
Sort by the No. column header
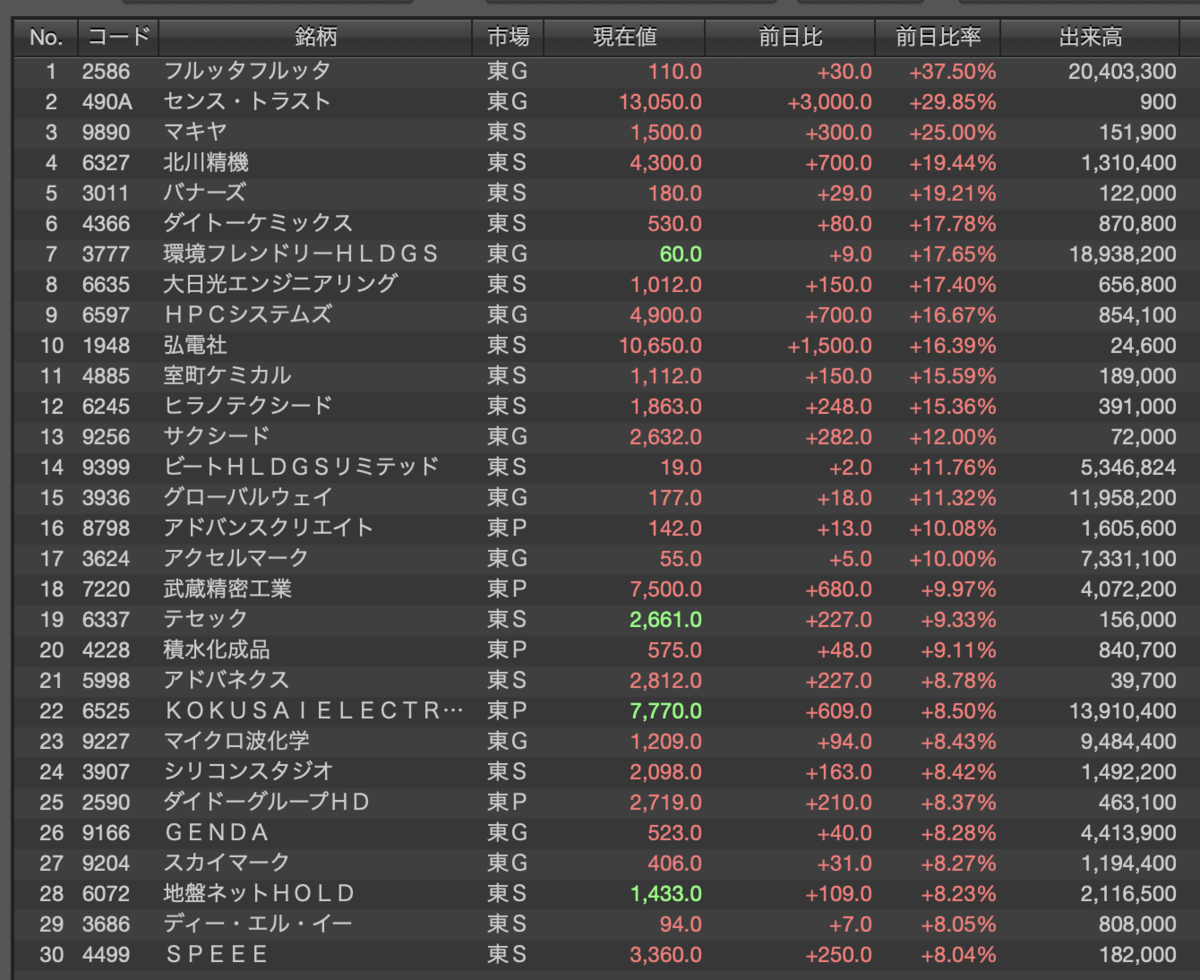click(x=46, y=38)
